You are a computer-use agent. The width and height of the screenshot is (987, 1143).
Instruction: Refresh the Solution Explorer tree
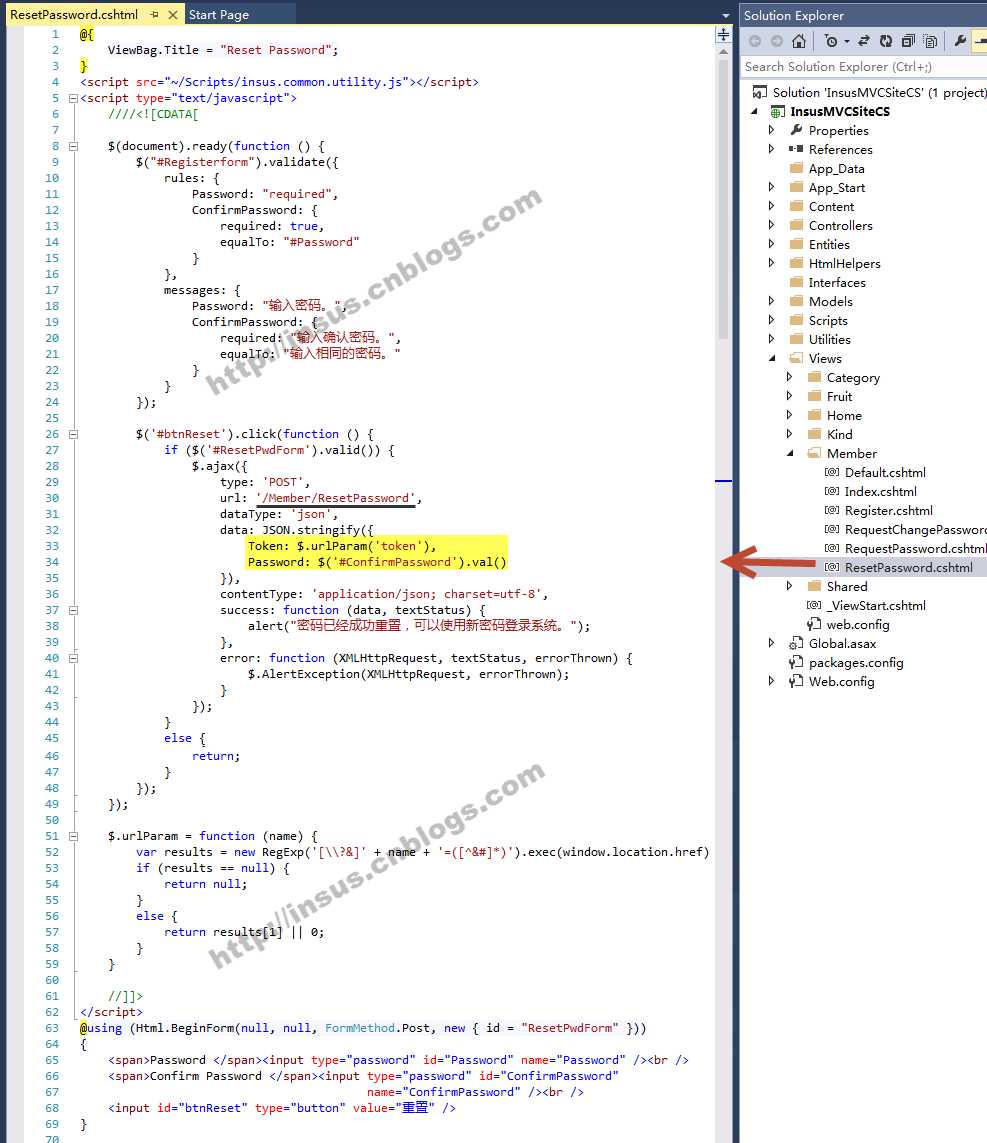click(x=886, y=42)
